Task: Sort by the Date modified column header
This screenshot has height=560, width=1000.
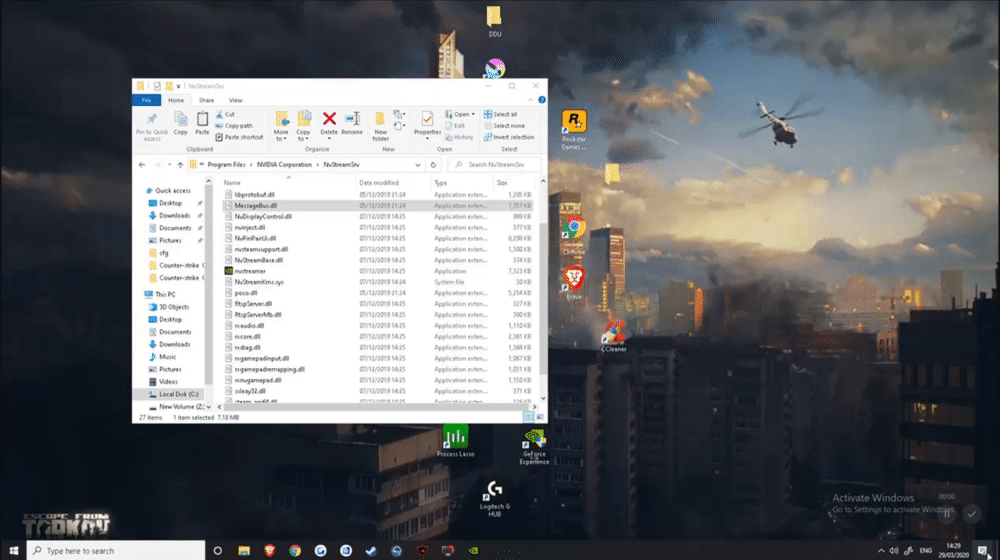Action: point(378,182)
